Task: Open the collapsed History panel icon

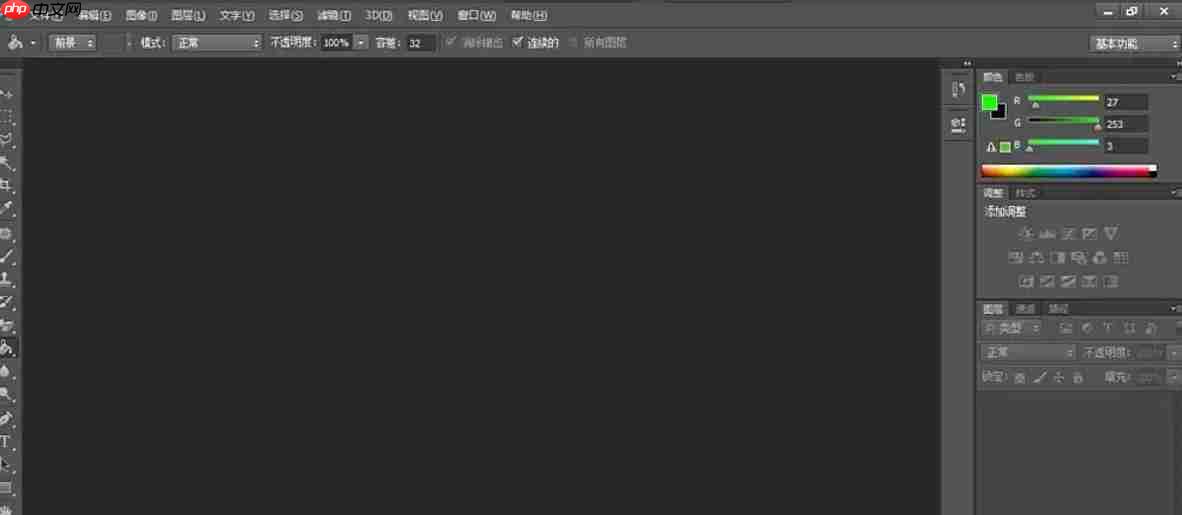Action: coord(958,90)
